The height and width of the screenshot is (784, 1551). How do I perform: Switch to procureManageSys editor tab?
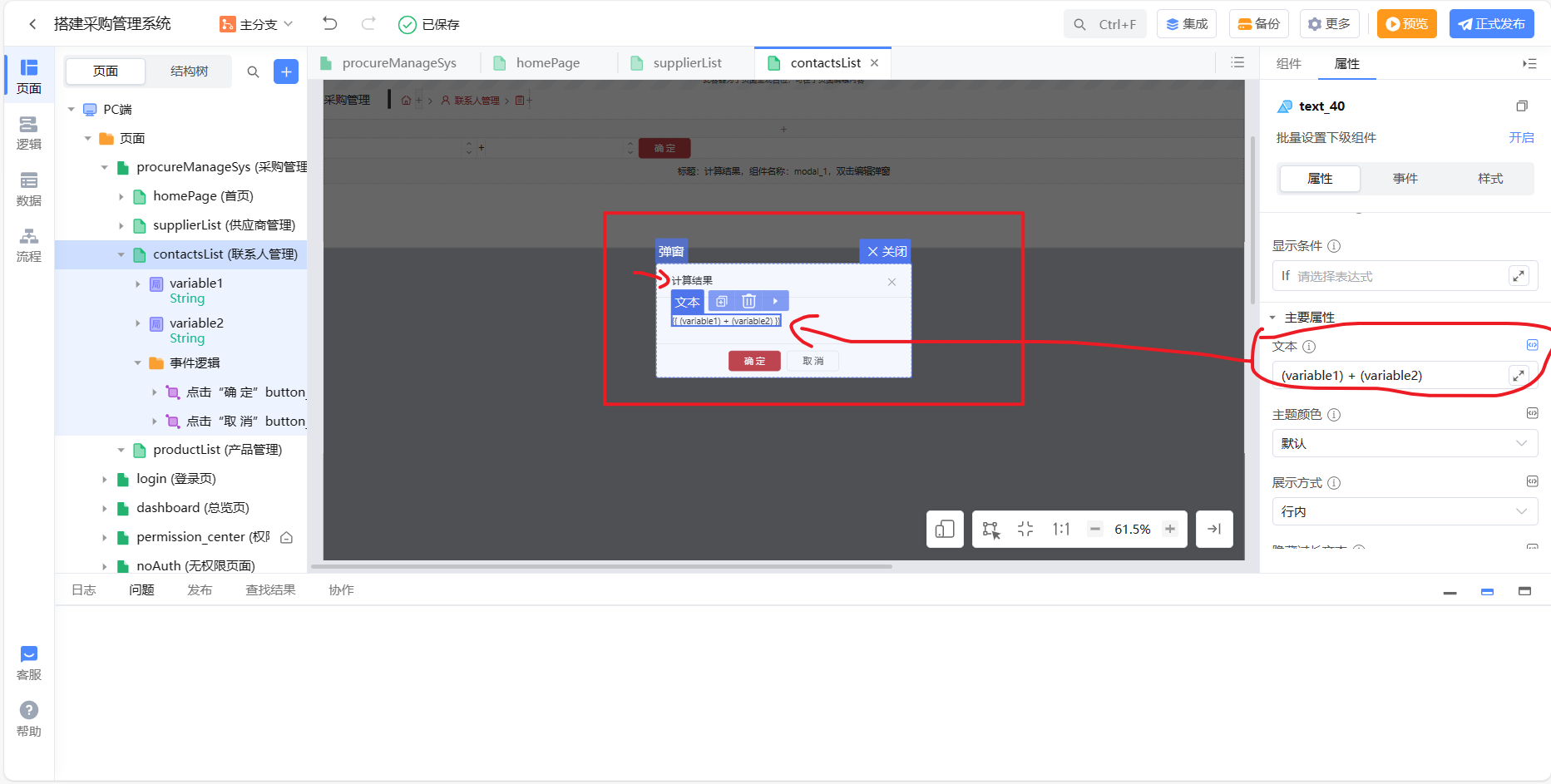[x=390, y=63]
